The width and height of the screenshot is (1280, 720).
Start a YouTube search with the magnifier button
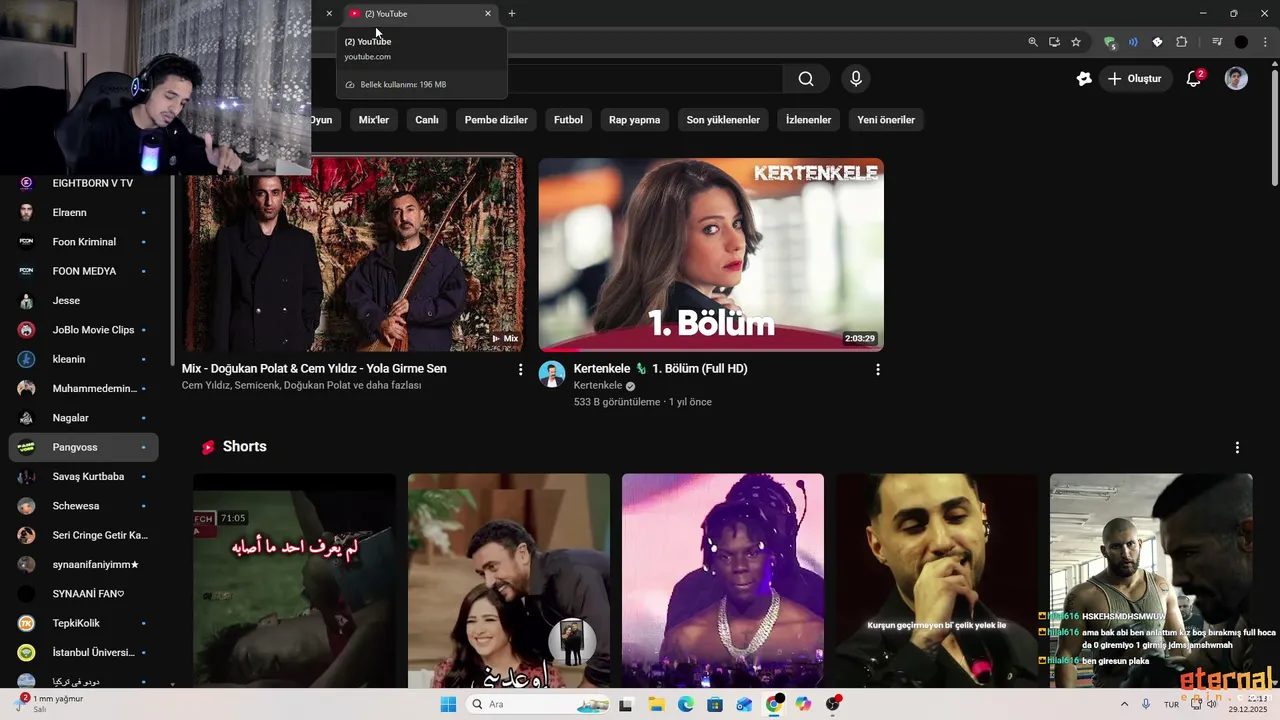pyautogui.click(x=806, y=79)
